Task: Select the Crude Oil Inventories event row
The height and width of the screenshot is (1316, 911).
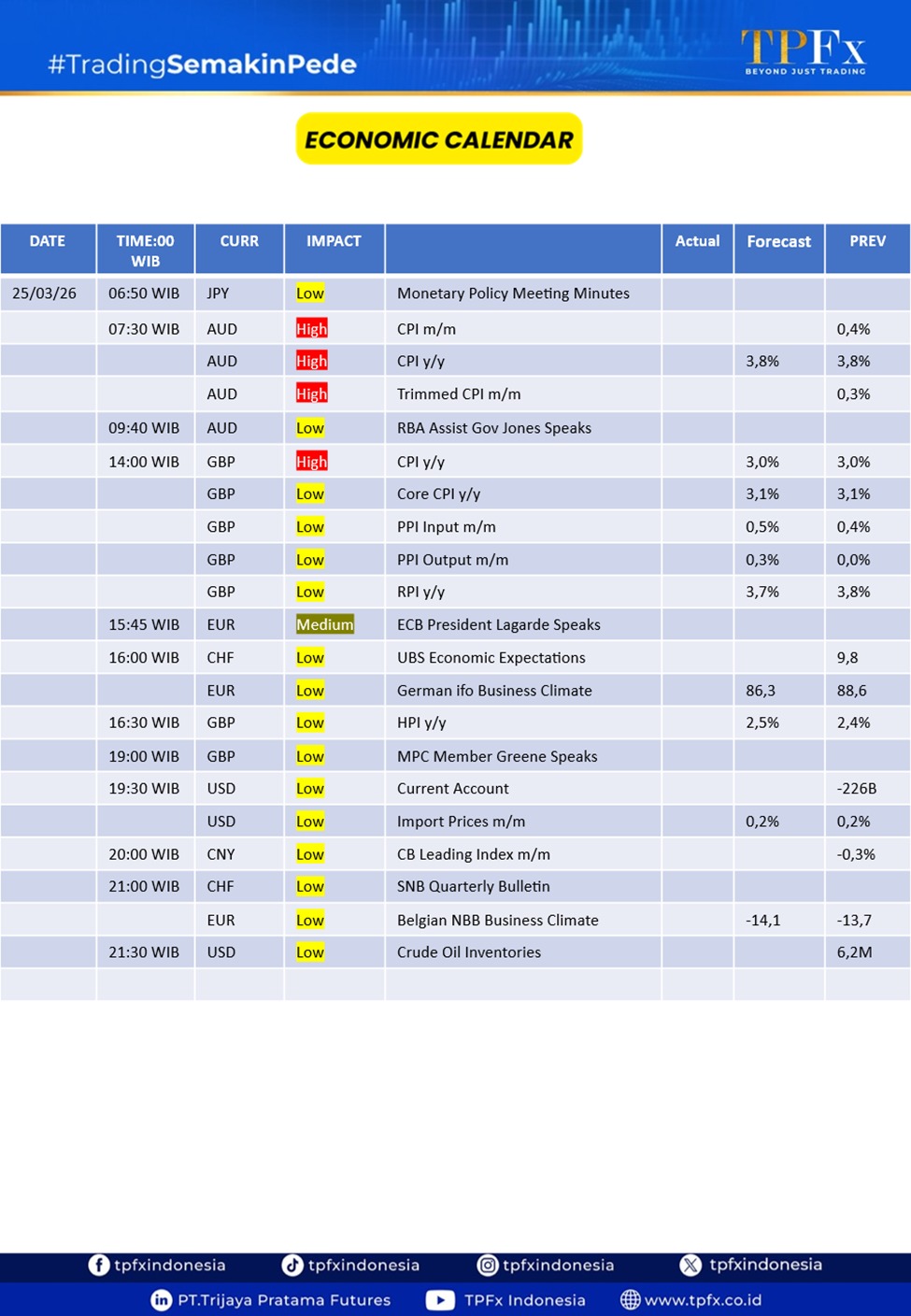Action: click(x=468, y=951)
